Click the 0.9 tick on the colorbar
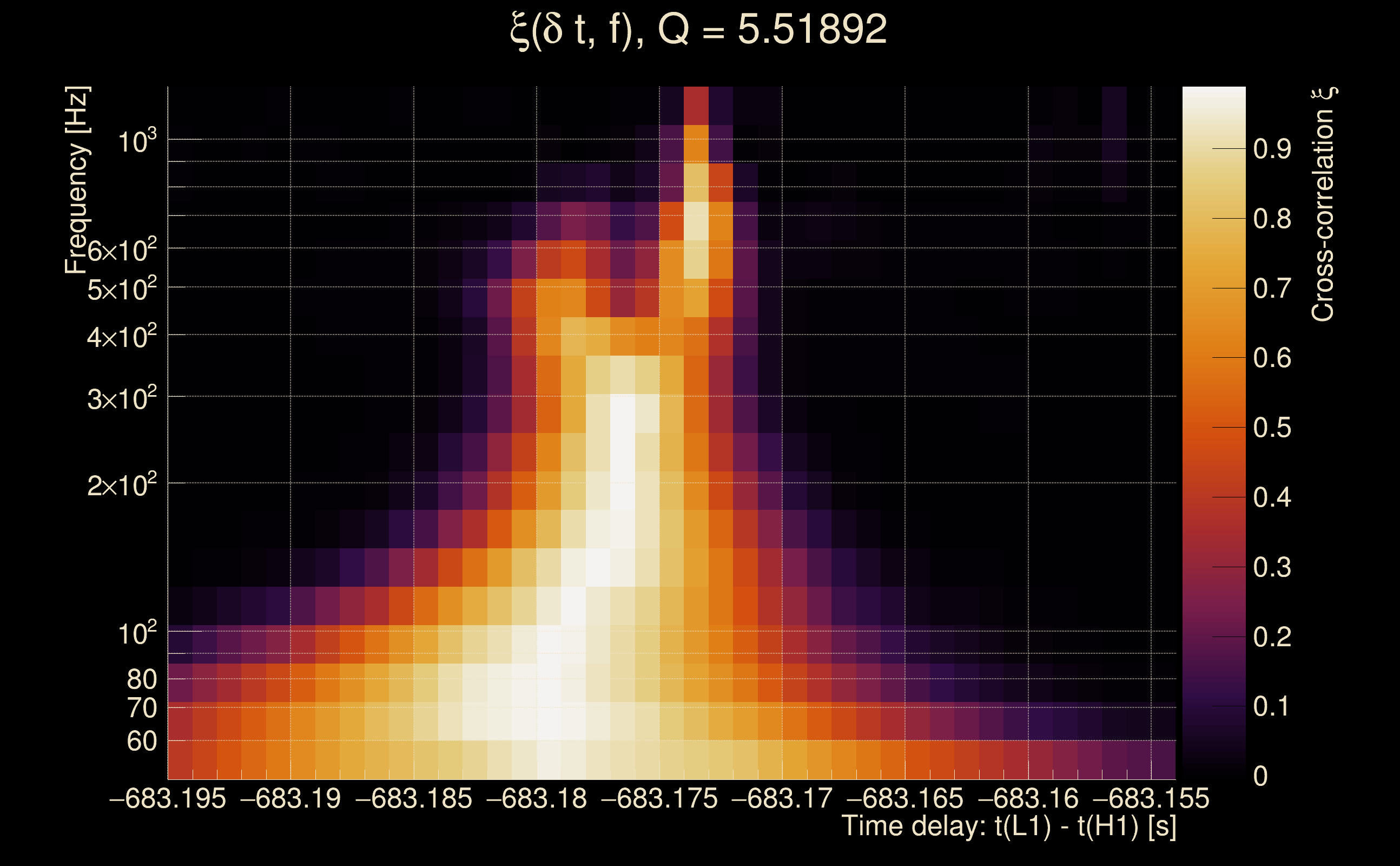1400x866 pixels. 1272,149
